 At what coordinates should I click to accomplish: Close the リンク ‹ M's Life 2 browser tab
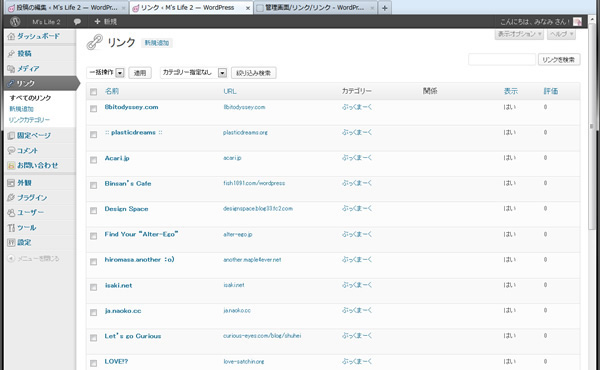[248, 8]
